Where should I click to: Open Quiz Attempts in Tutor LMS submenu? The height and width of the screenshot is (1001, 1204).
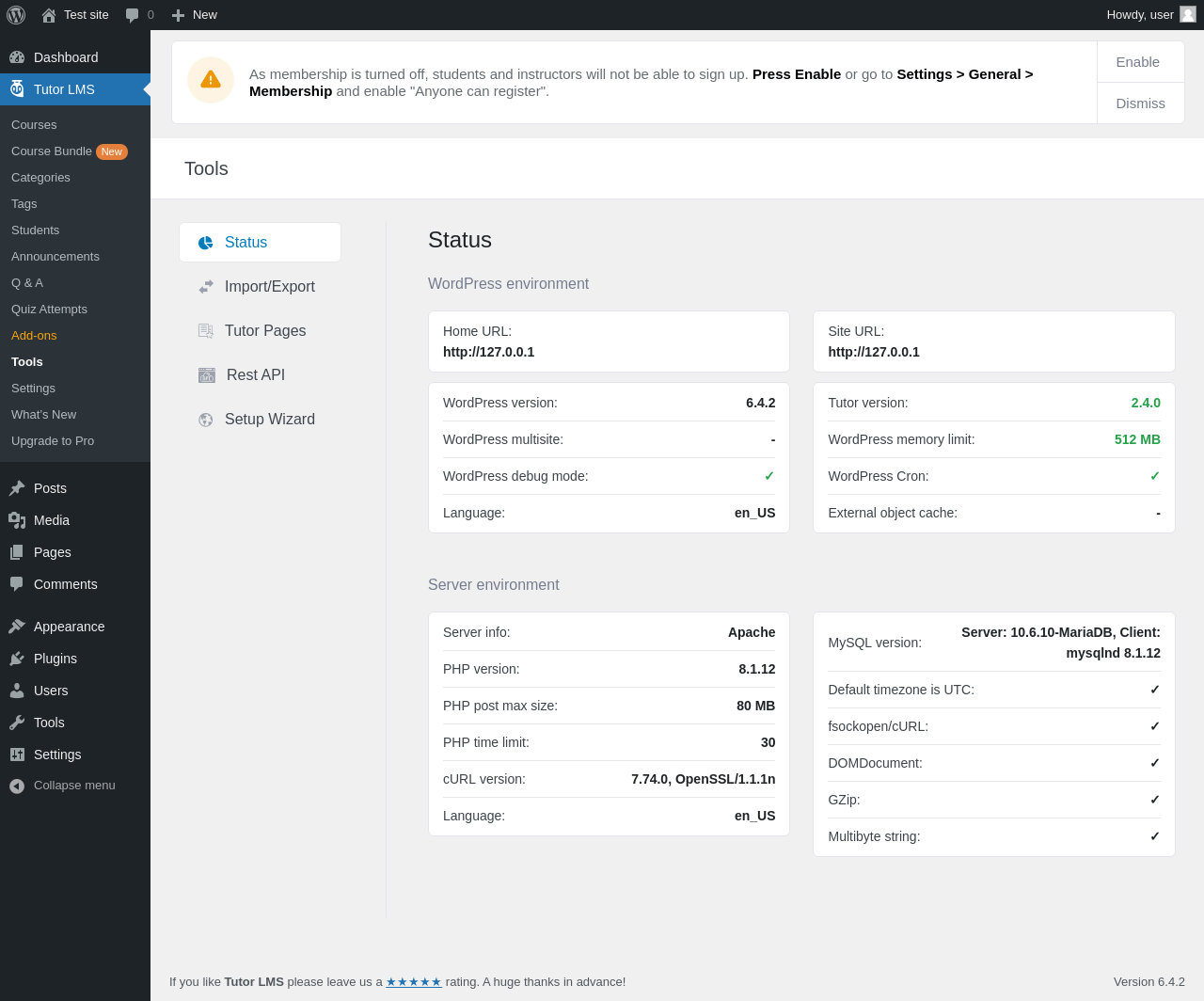coord(49,310)
